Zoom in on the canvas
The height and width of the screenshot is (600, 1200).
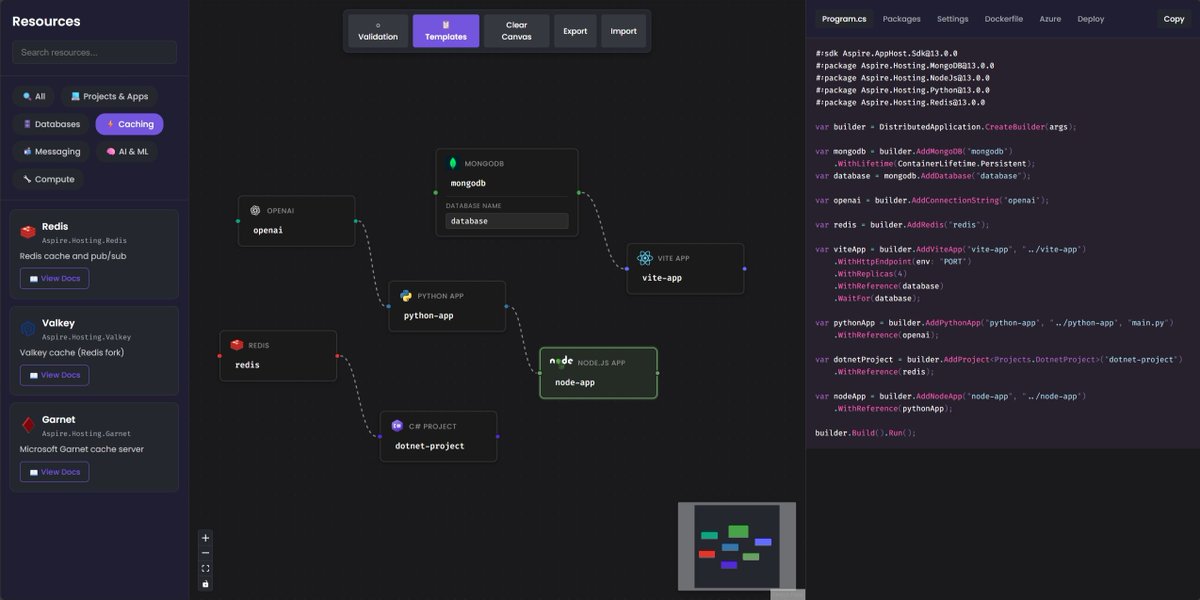(206, 538)
